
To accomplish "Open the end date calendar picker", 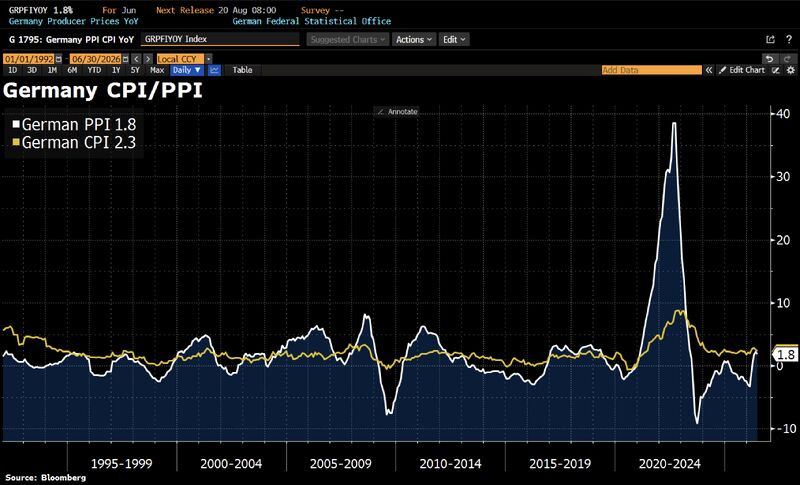I will pos(126,59).
